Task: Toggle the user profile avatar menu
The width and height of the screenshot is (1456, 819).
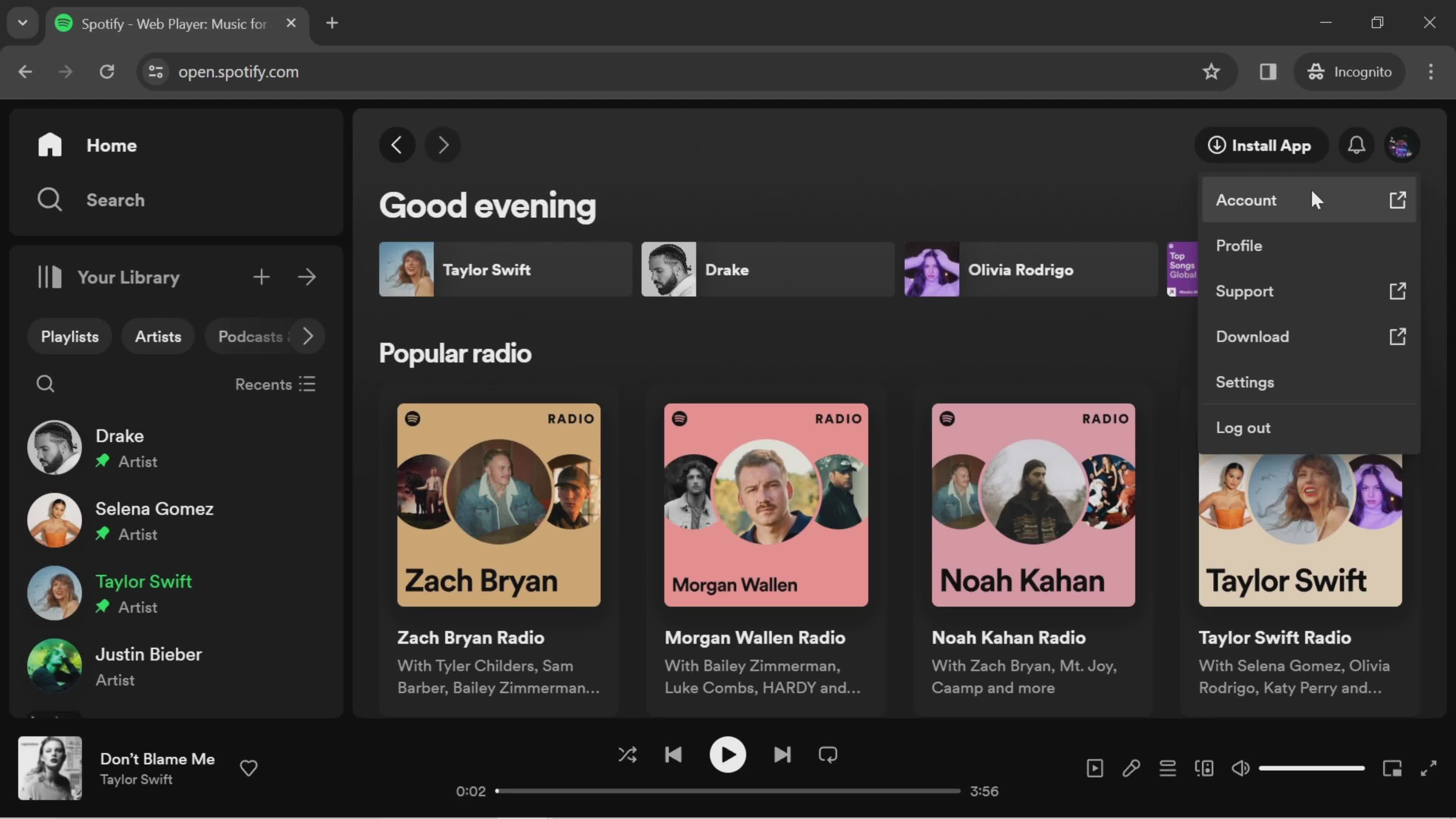Action: point(1402,145)
